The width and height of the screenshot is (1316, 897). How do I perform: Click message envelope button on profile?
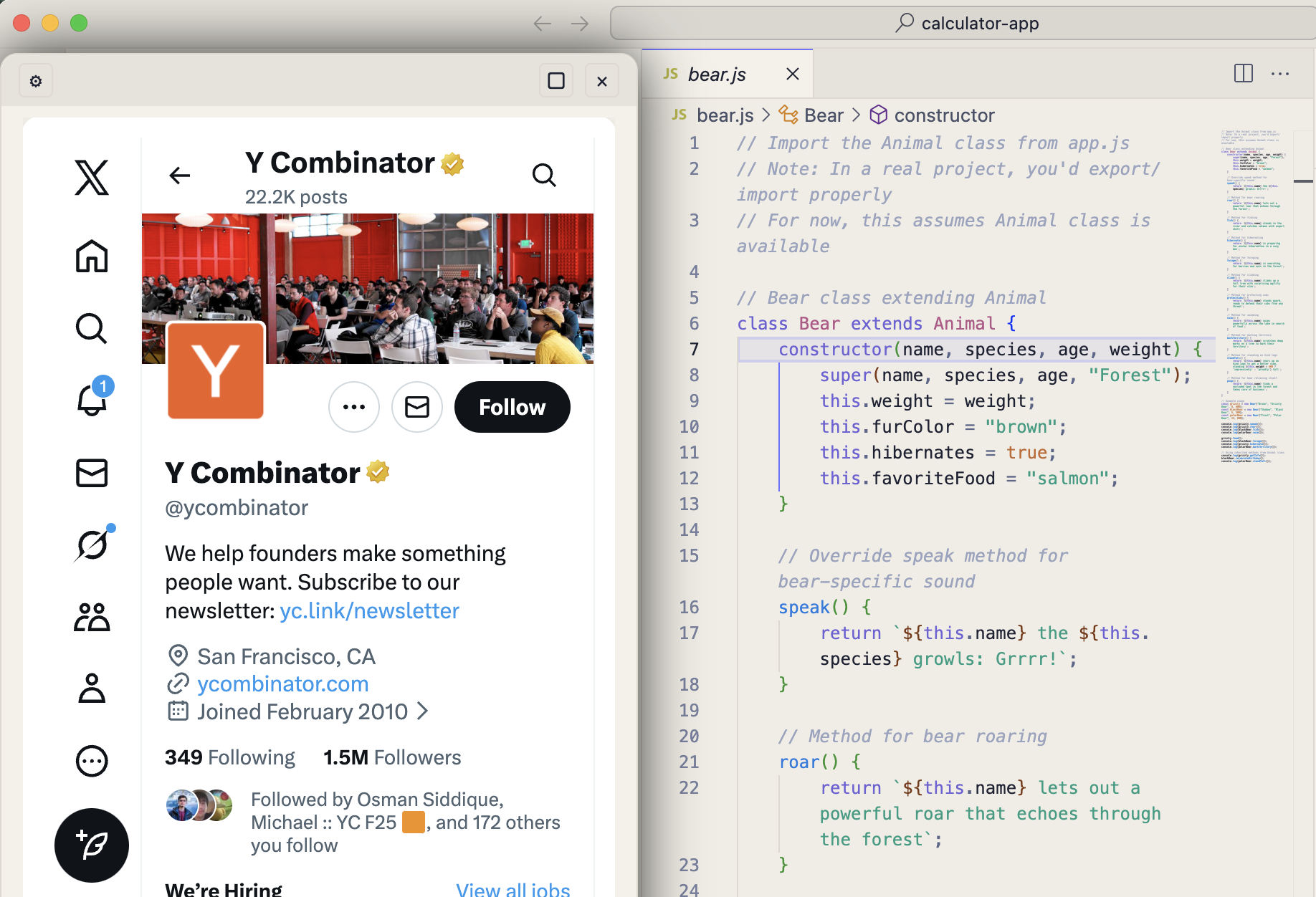417,407
